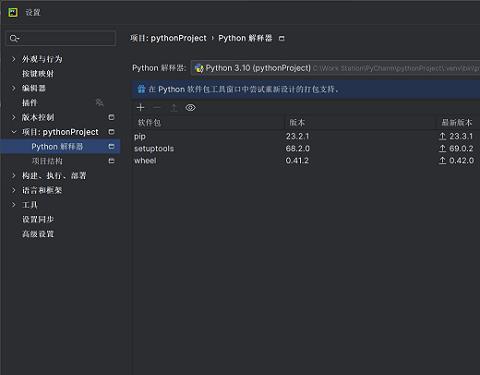Expand the 版本控制 settings group
The height and width of the screenshot is (375, 480).
13,117
